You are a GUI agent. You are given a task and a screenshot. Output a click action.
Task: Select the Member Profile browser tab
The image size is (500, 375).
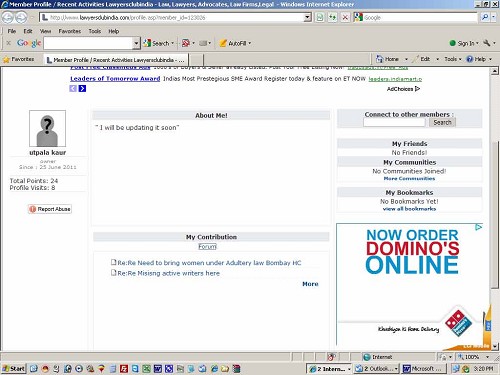tap(116, 60)
